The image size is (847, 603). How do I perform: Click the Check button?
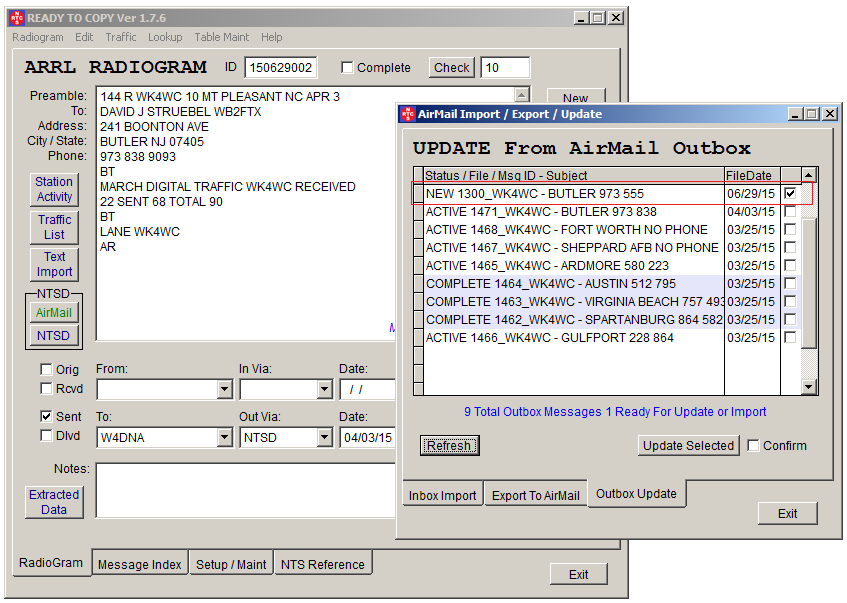pos(452,68)
